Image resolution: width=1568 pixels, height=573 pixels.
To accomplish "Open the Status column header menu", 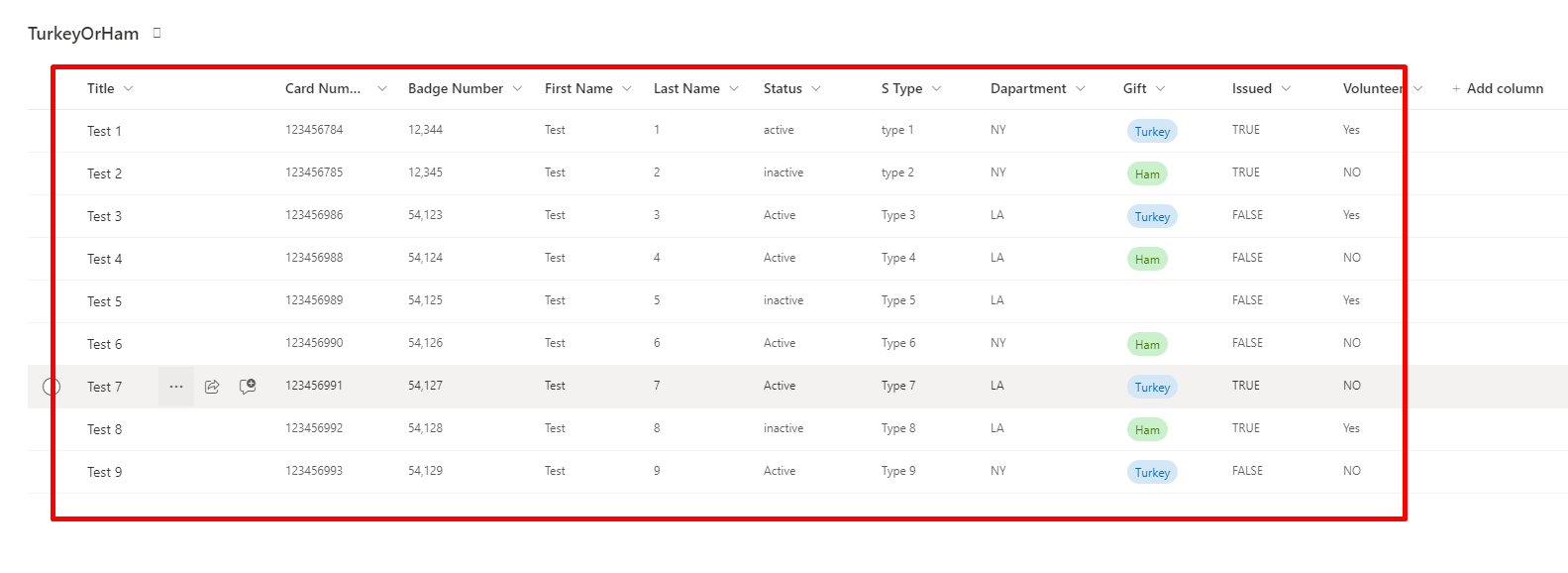I will pos(816,89).
